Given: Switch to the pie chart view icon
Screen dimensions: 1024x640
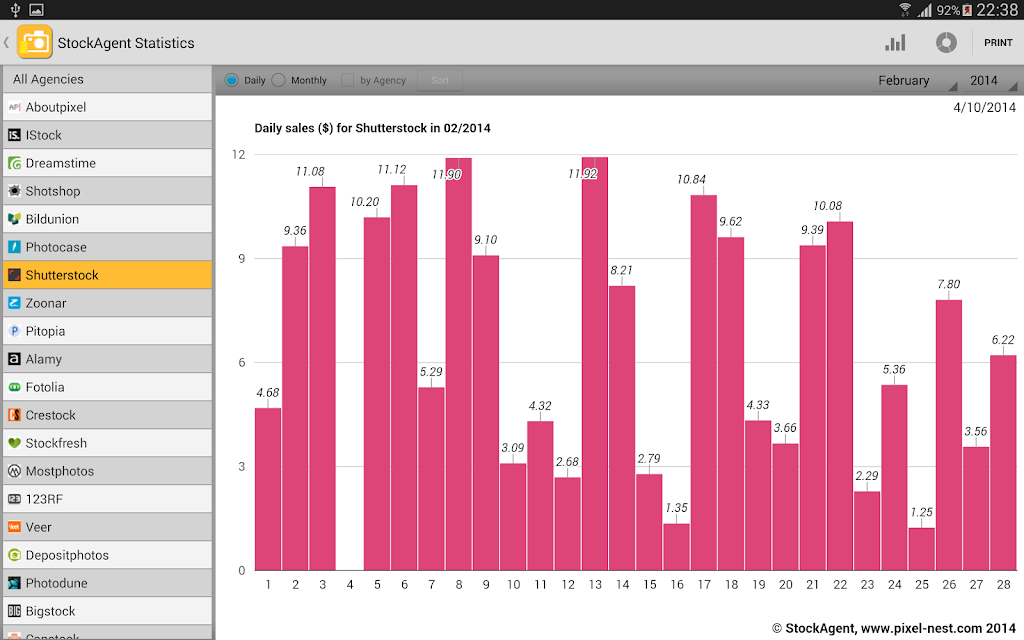Looking at the screenshot, I should (x=946, y=43).
